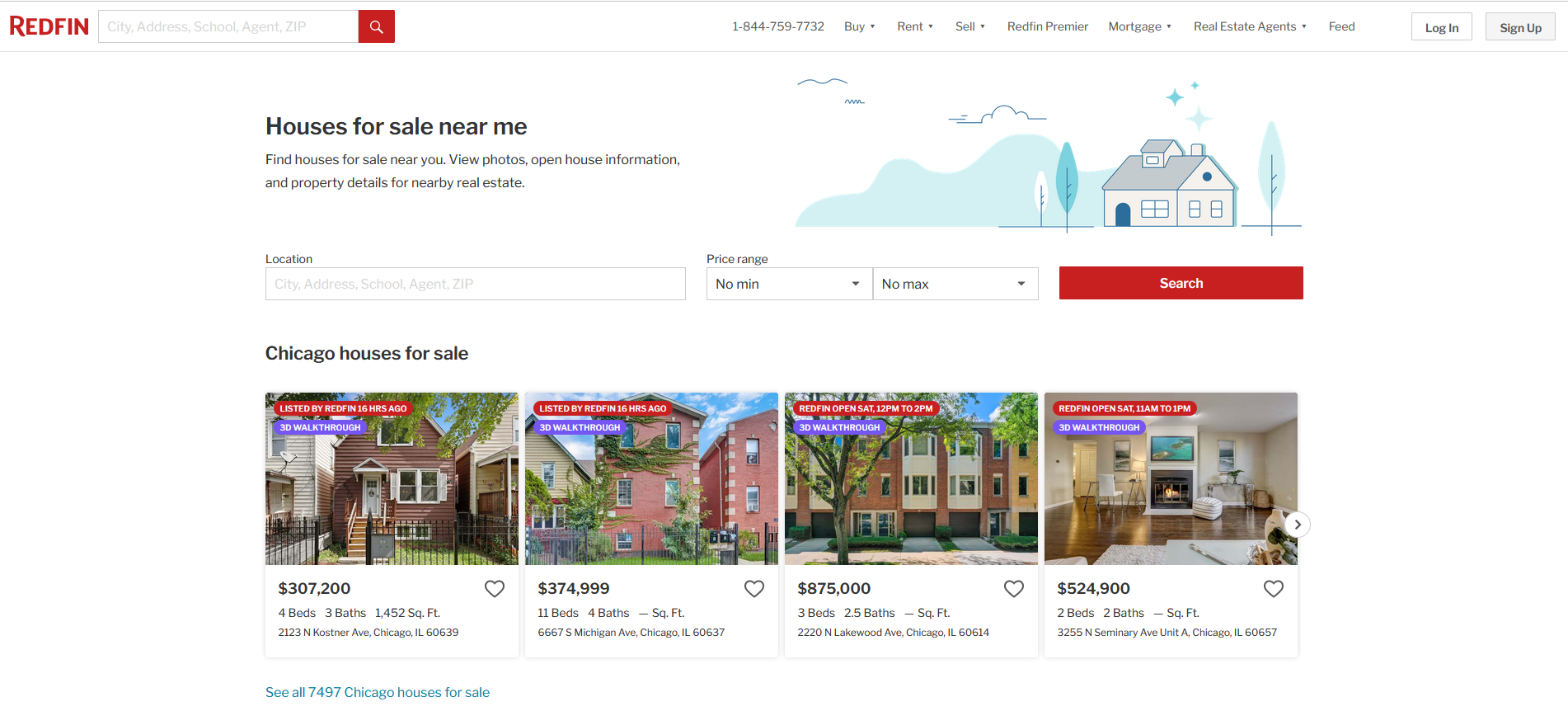
Task: Click the $374,999 price
Action: (574, 588)
